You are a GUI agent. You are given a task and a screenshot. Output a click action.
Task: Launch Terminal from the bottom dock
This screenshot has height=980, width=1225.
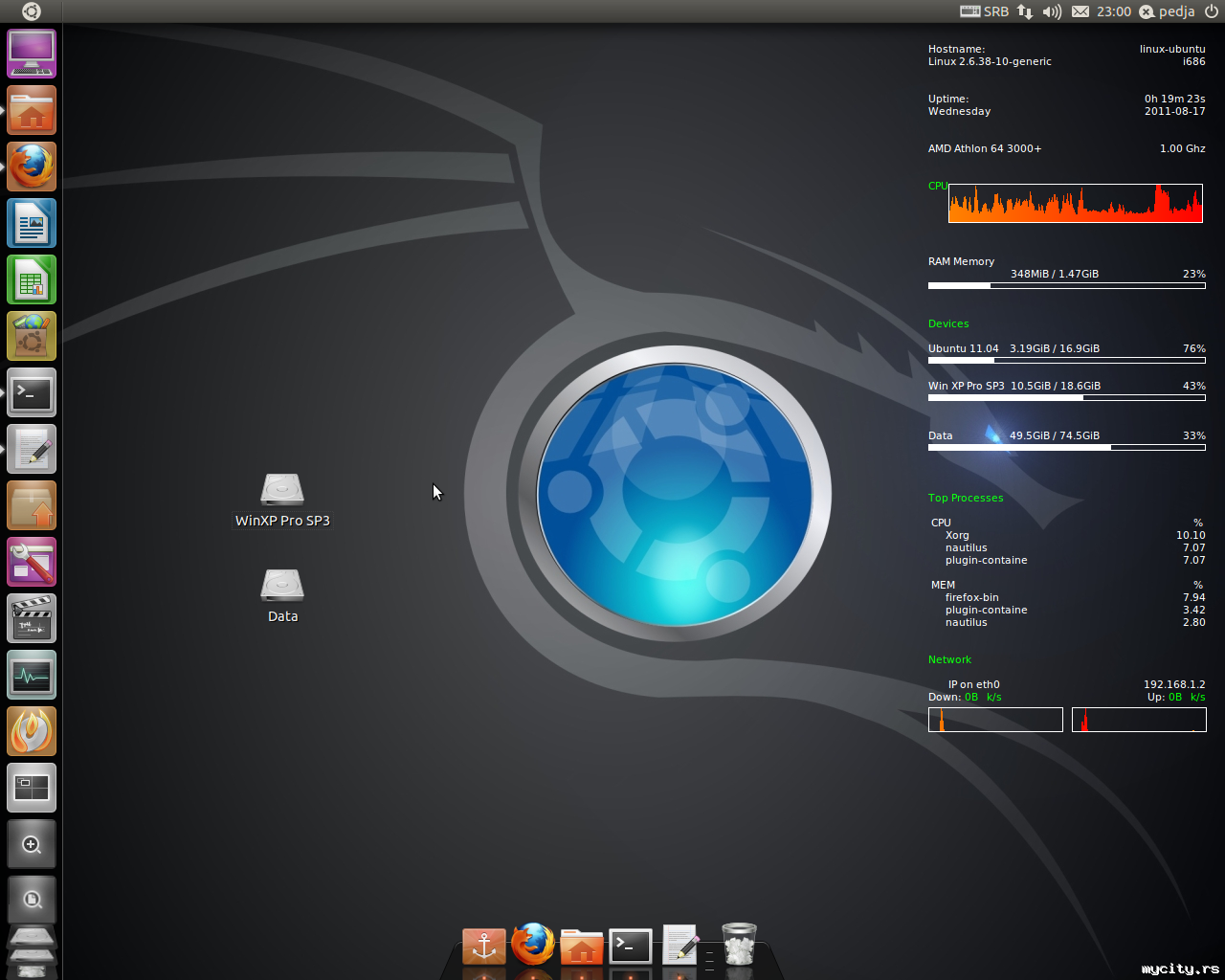tap(631, 947)
